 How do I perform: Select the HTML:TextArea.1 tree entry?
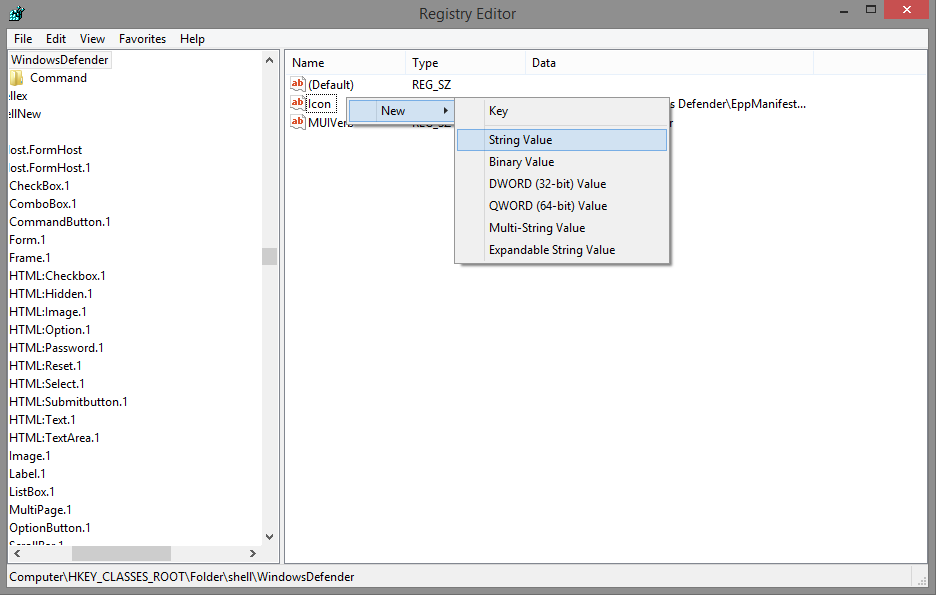(54, 438)
